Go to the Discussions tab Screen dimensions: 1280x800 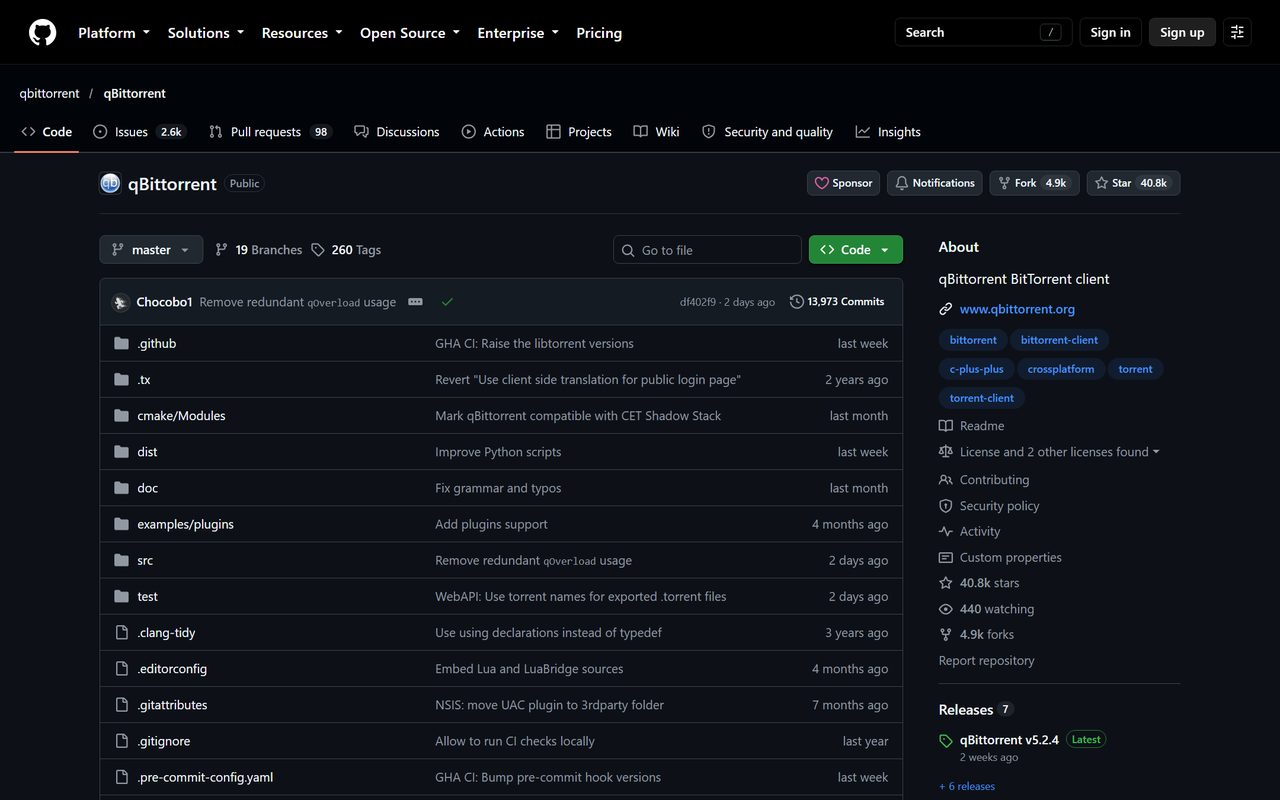(x=397, y=132)
